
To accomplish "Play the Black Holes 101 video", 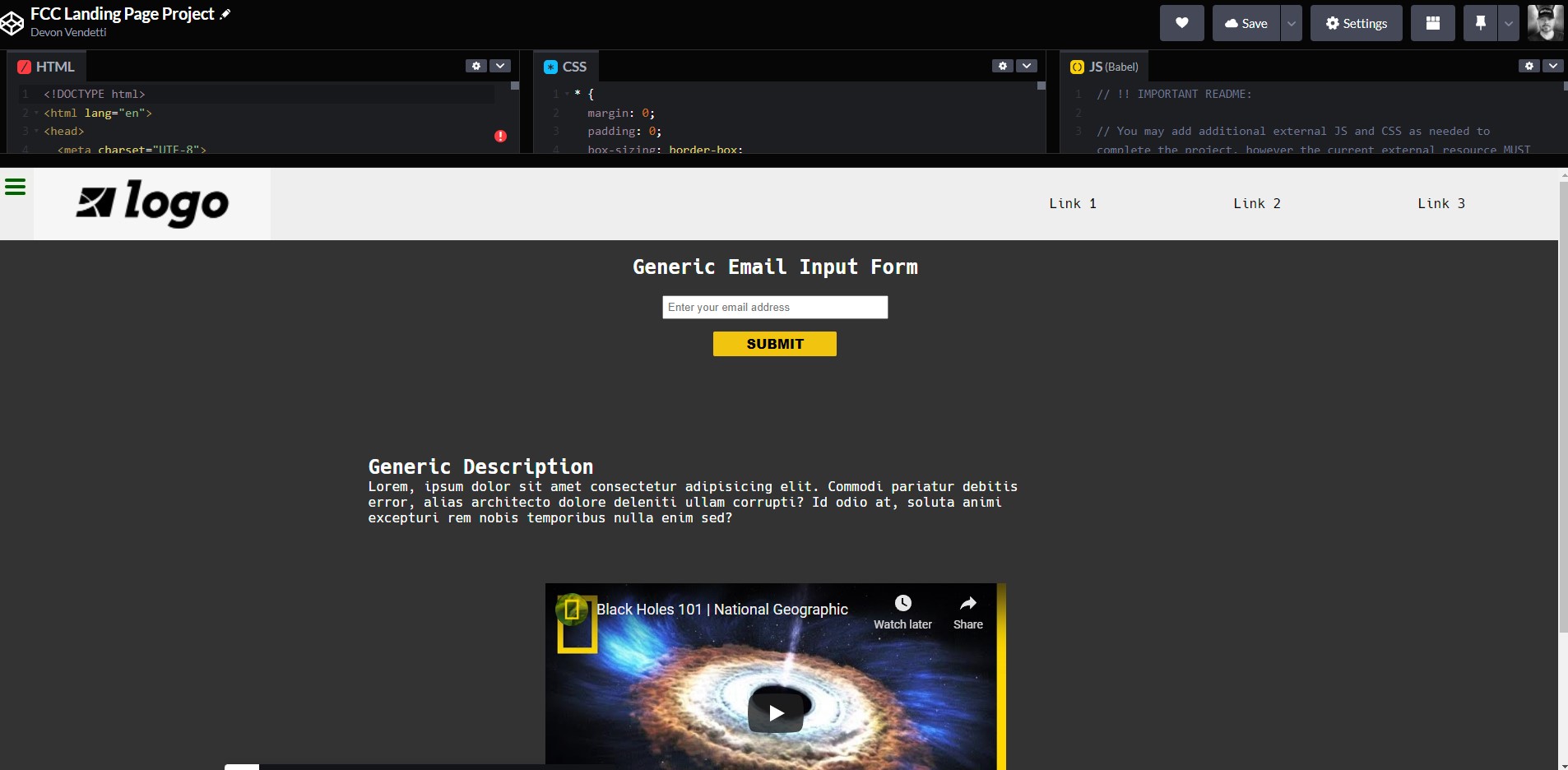I will [x=775, y=712].
